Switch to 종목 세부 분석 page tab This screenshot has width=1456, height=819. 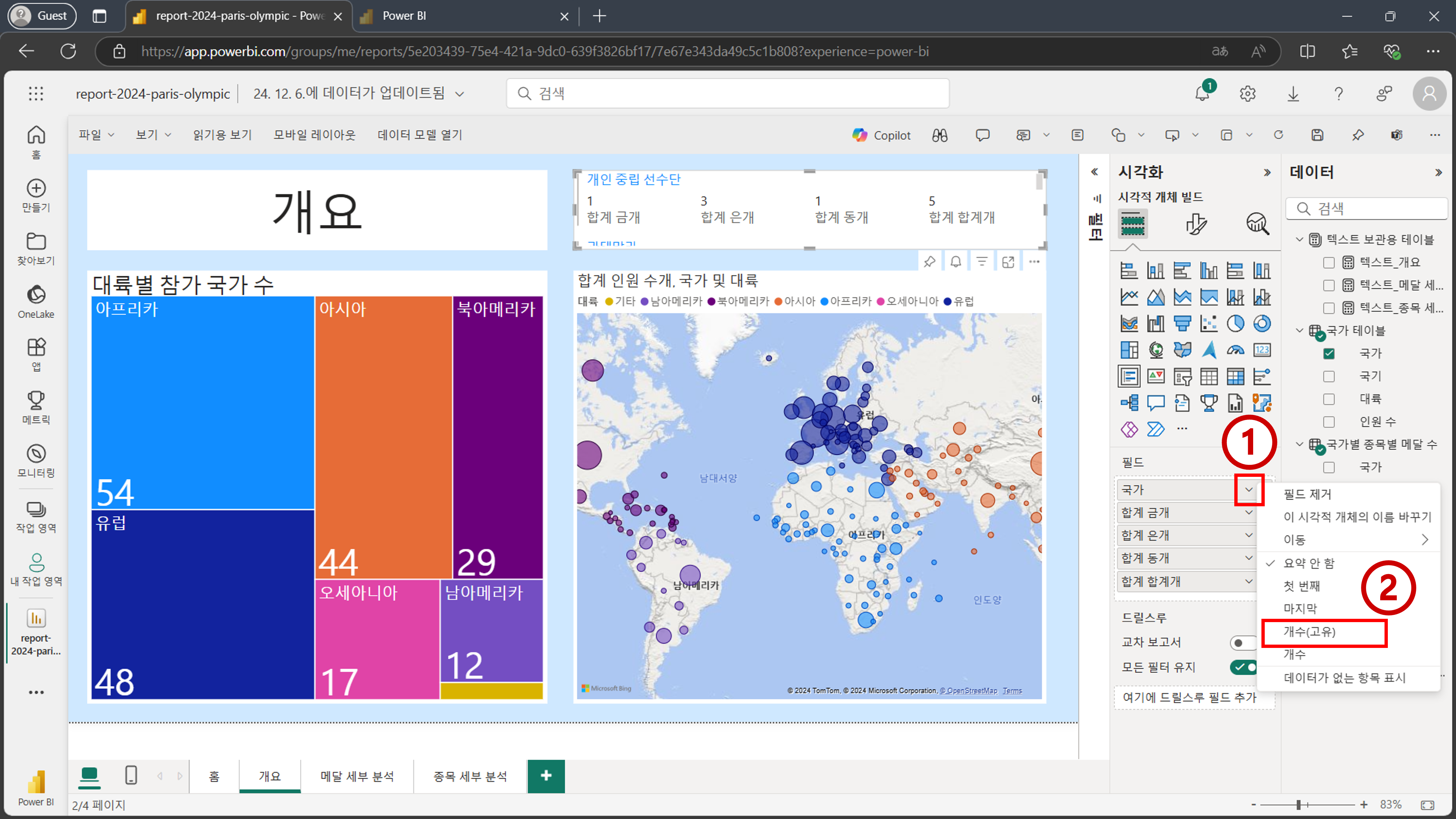(x=470, y=776)
